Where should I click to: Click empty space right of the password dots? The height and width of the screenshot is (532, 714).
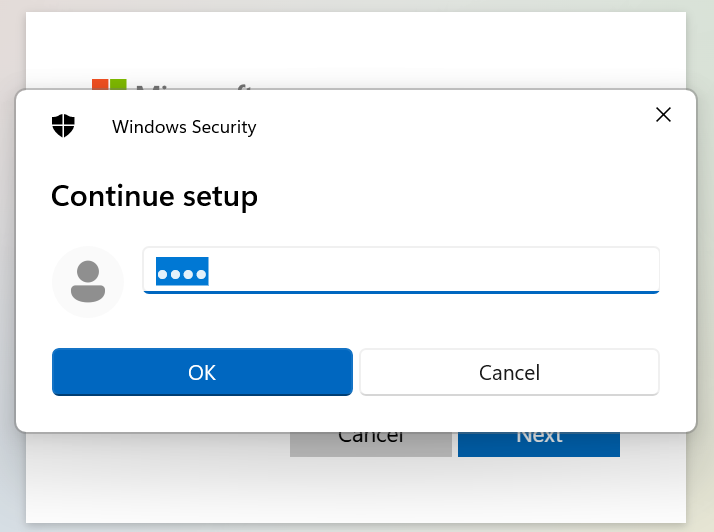point(430,270)
